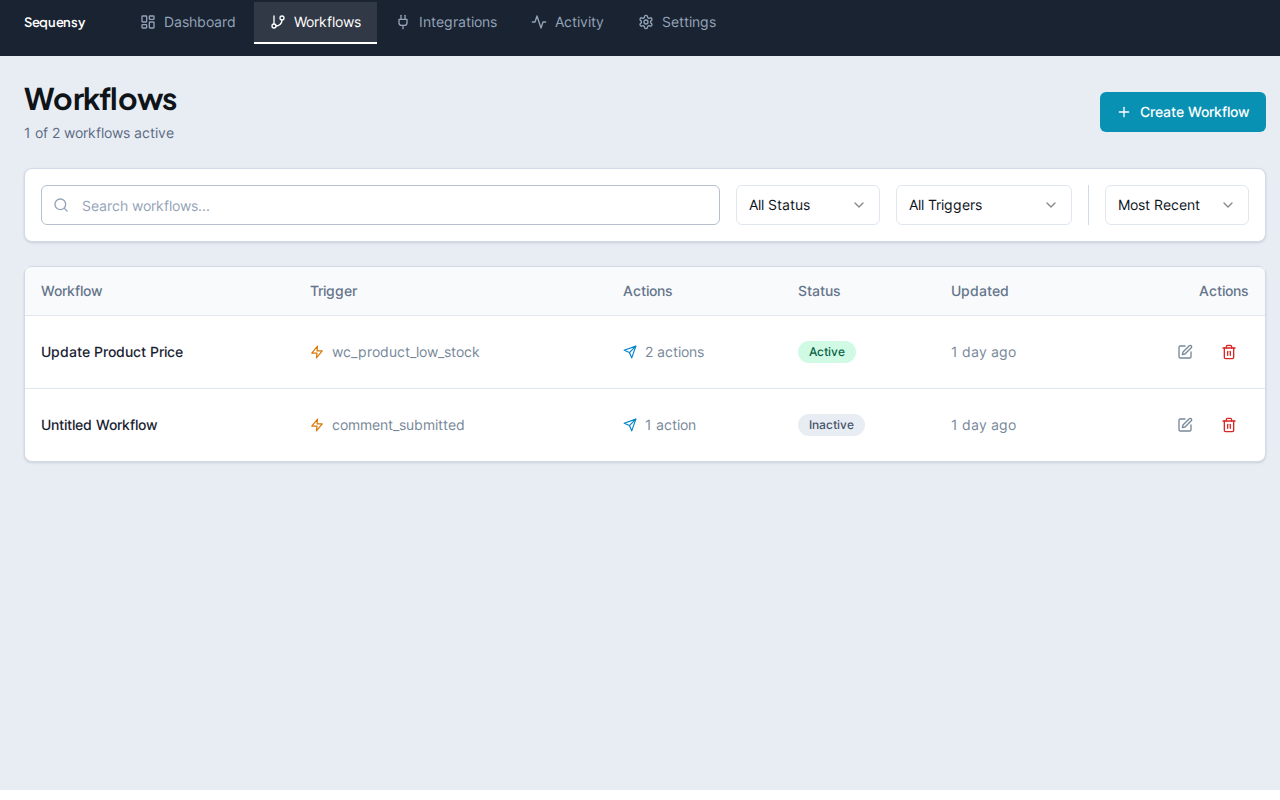Open the edit icon for Untitled Workflow
Viewport: 1280px width, 800px height.
1184,424
